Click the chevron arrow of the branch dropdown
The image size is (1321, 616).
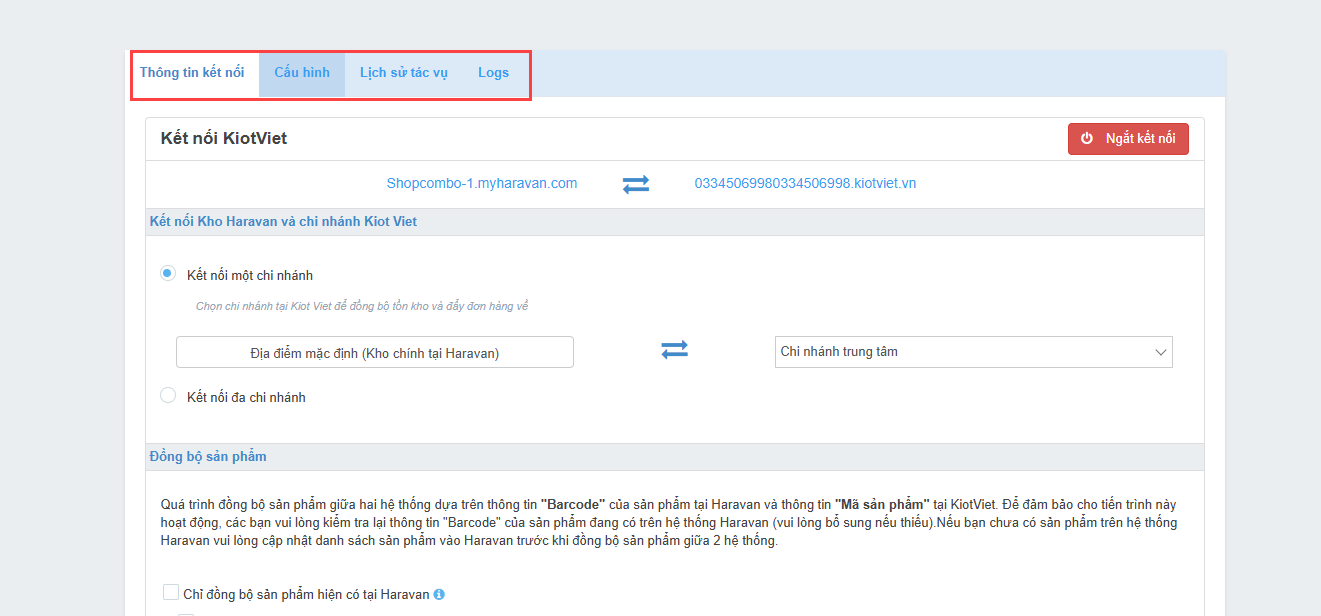click(1160, 352)
